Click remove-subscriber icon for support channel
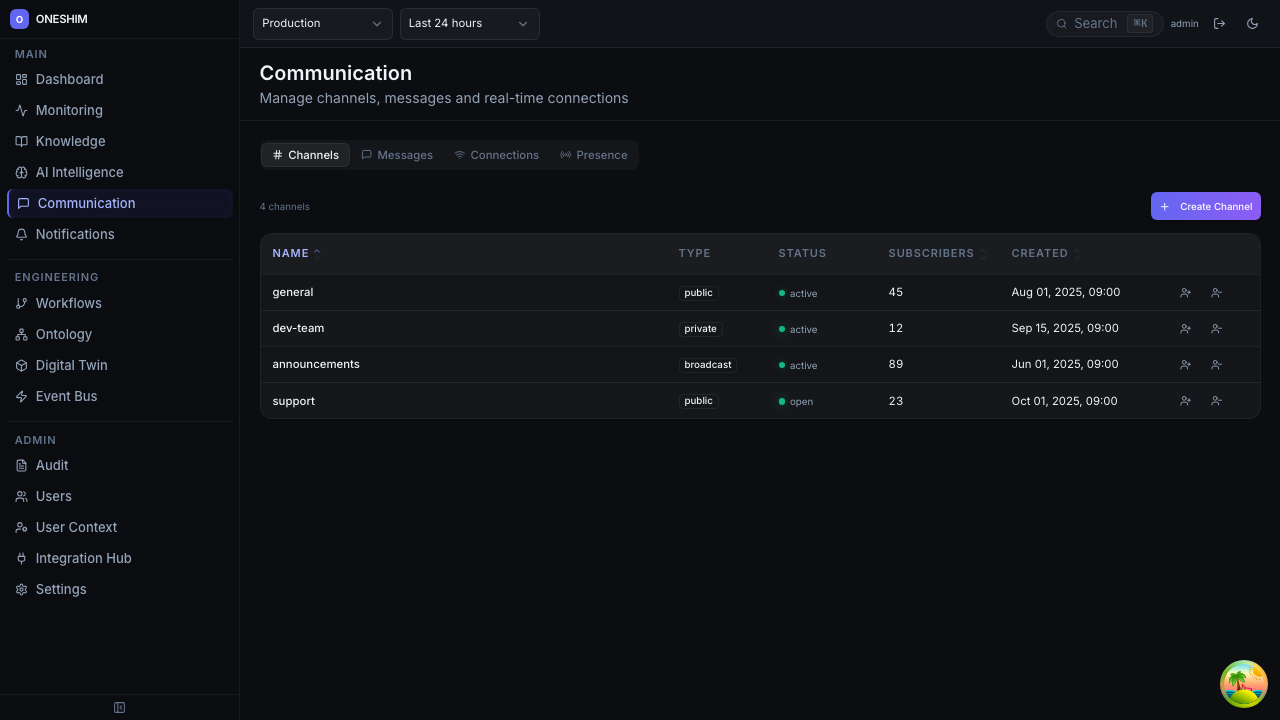Screen dimensions: 1280x720 click(1216, 401)
